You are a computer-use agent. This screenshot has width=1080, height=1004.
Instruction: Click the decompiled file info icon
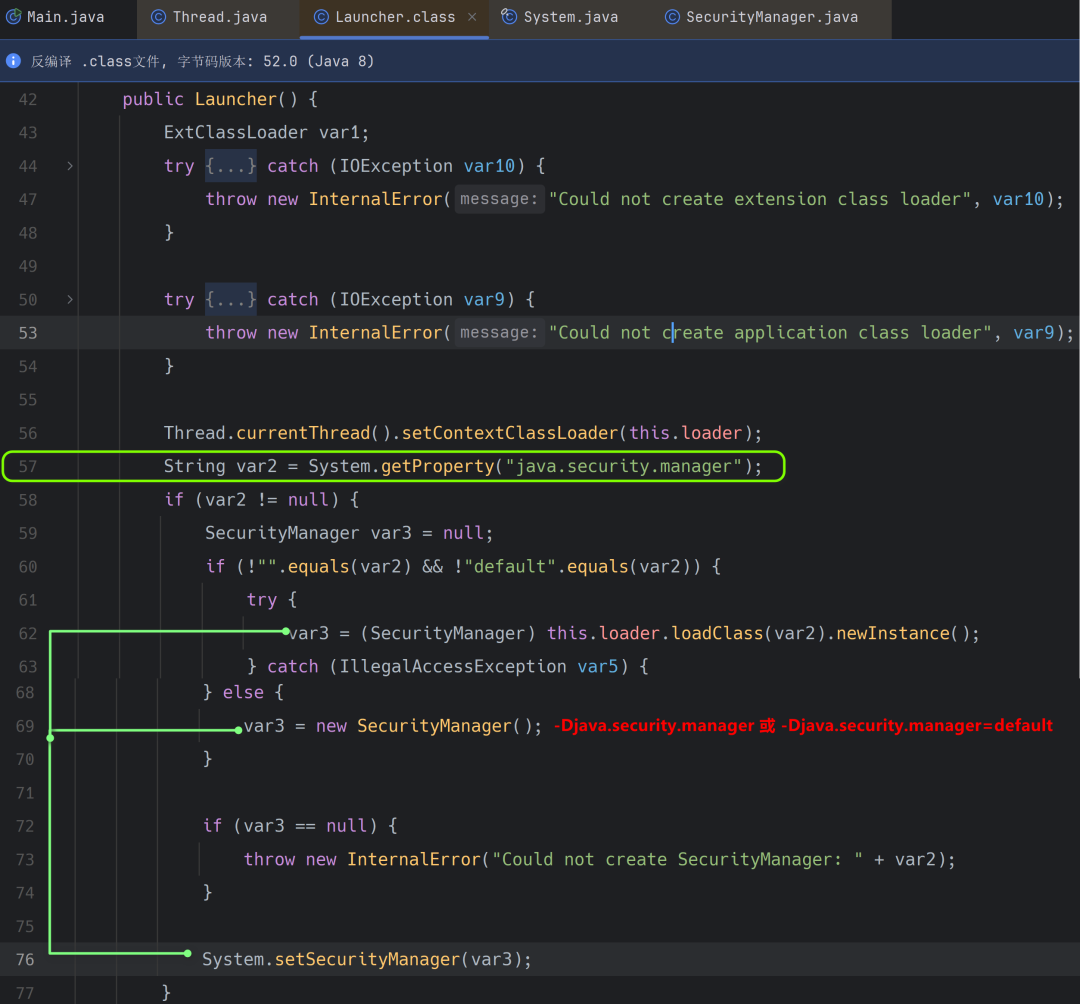coord(13,61)
